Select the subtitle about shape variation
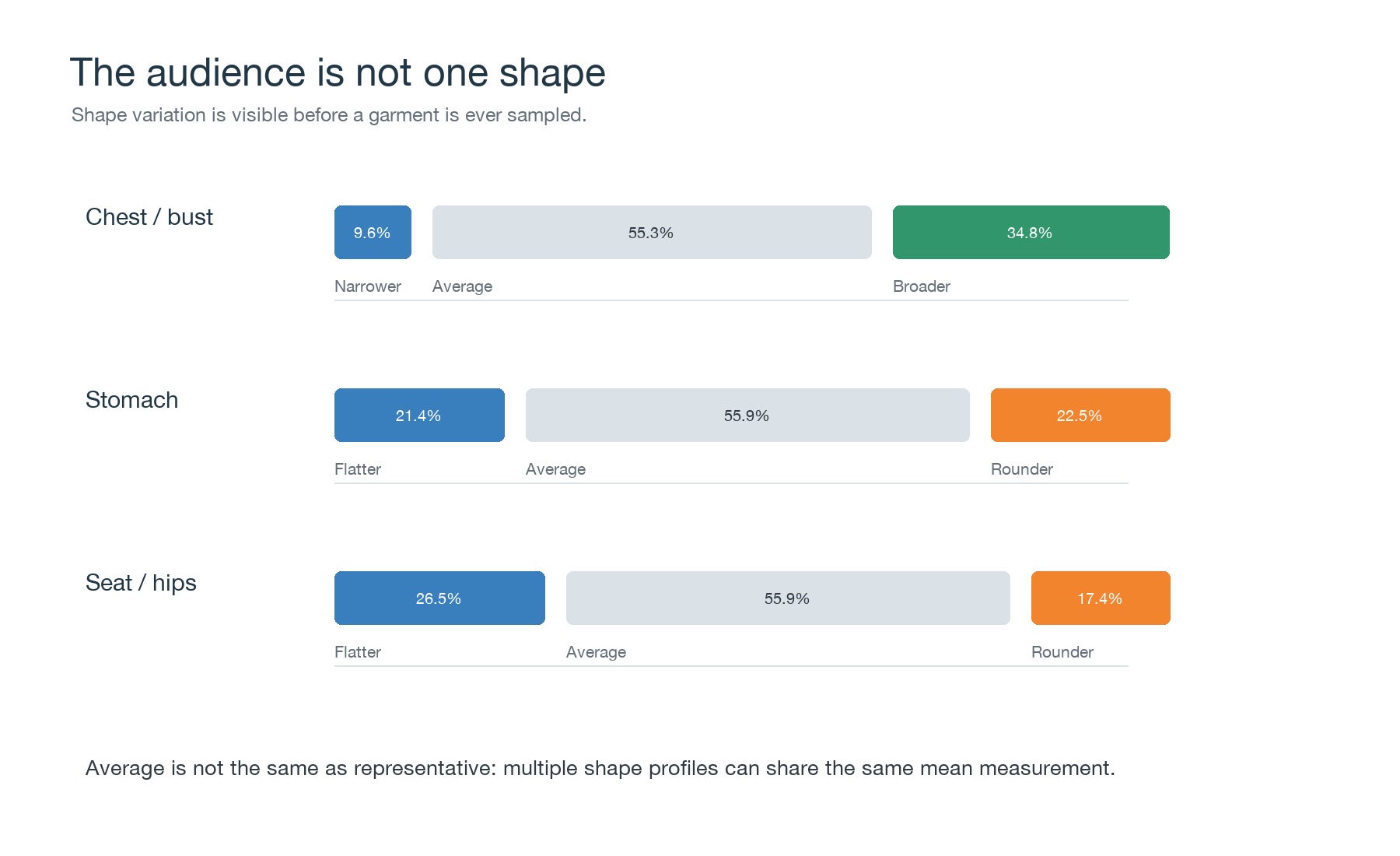Screen dimensions: 1400x856 coord(329,115)
